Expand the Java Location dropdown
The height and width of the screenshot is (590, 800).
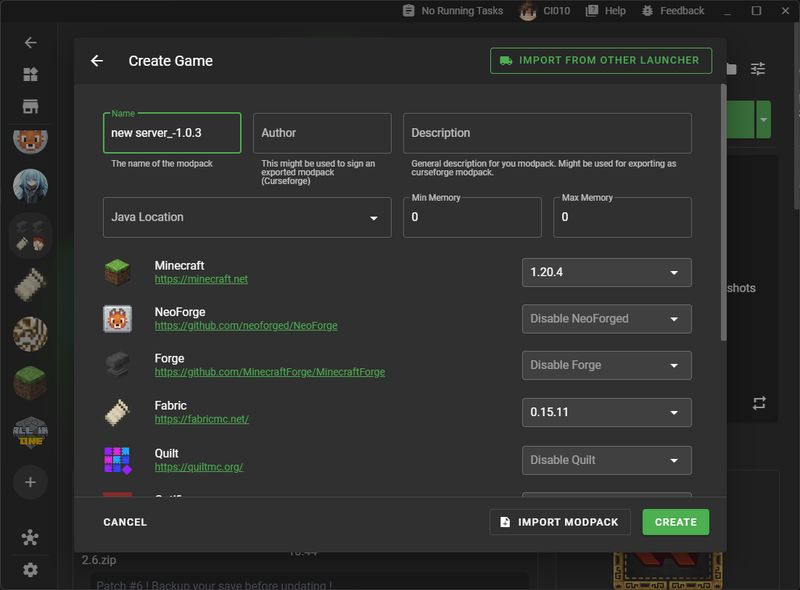coord(247,217)
